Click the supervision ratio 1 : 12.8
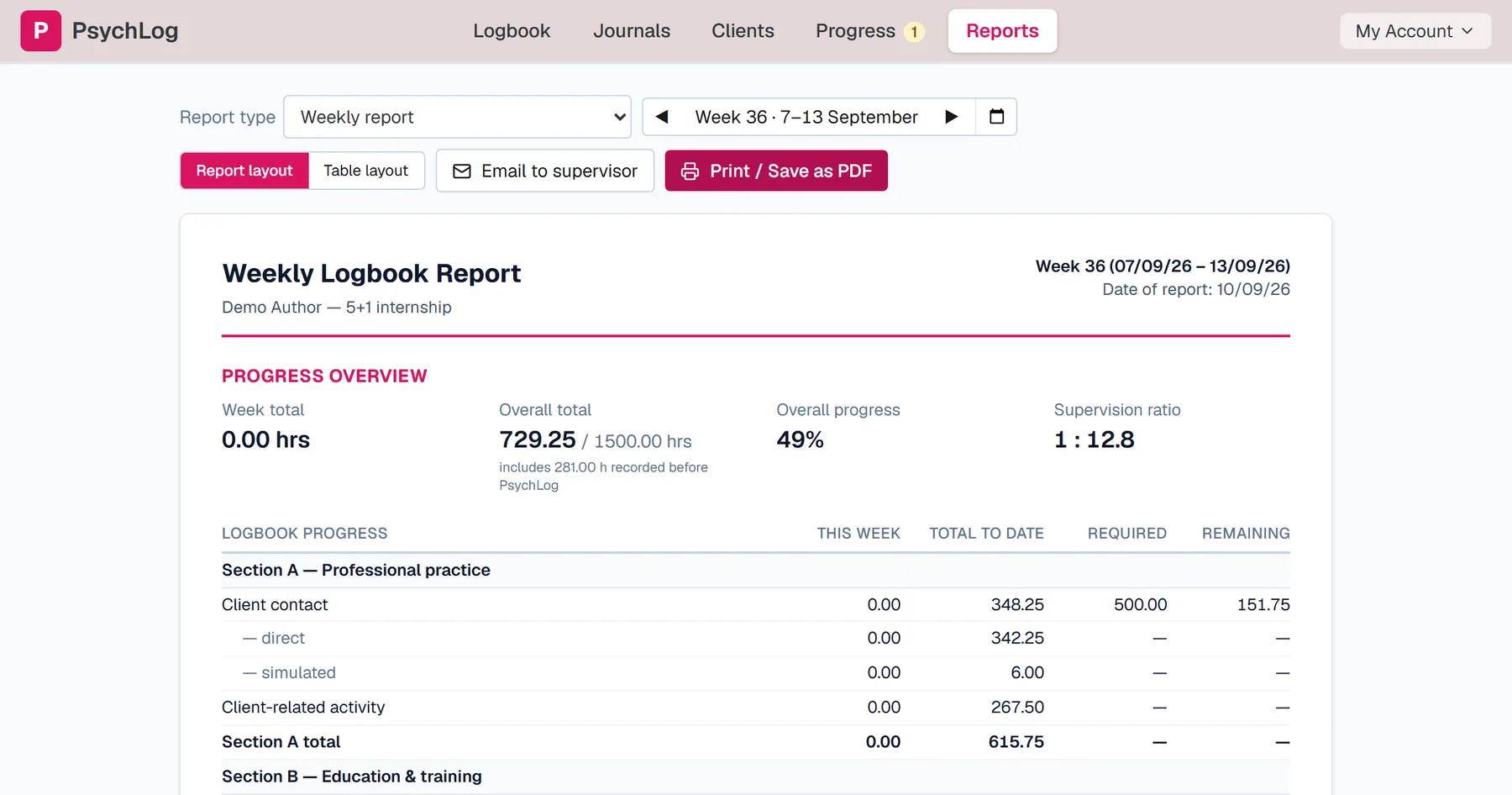Viewport: 1512px width, 795px height. pos(1095,440)
